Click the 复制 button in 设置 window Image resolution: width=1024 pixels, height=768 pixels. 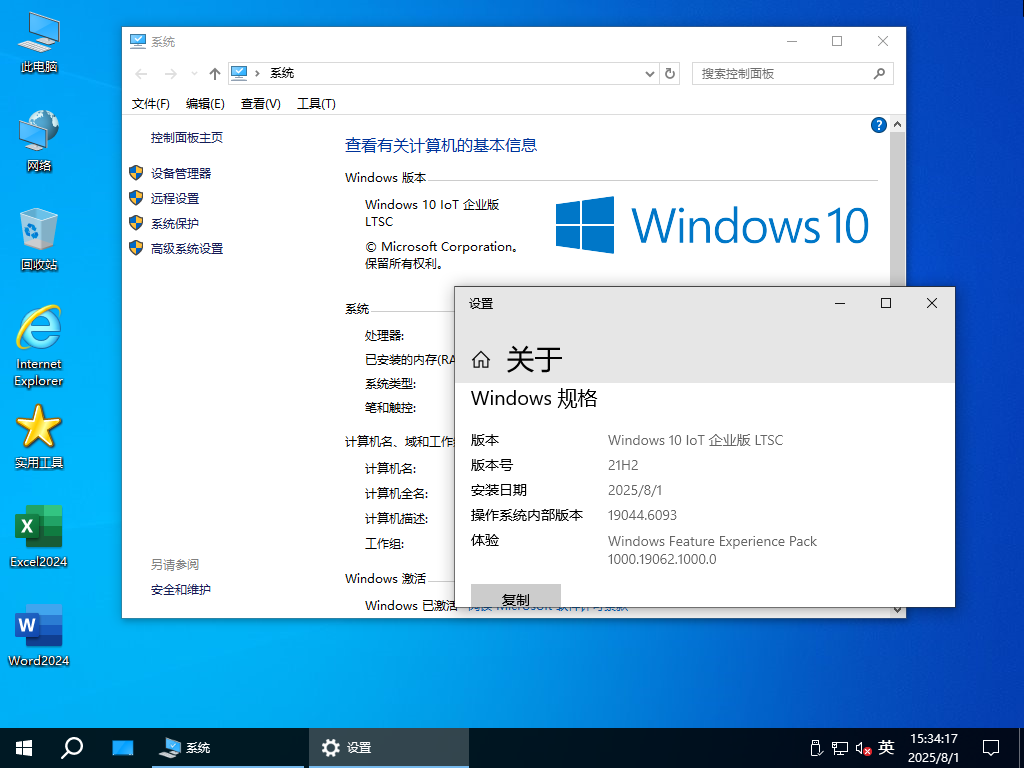pyautogui.click(x=515, y=596)
